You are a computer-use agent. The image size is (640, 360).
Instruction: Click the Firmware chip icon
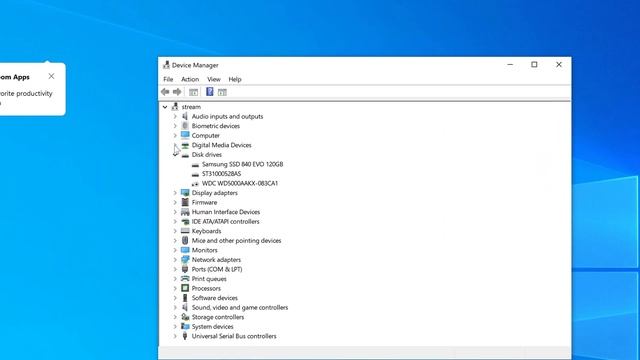point(185,202)
